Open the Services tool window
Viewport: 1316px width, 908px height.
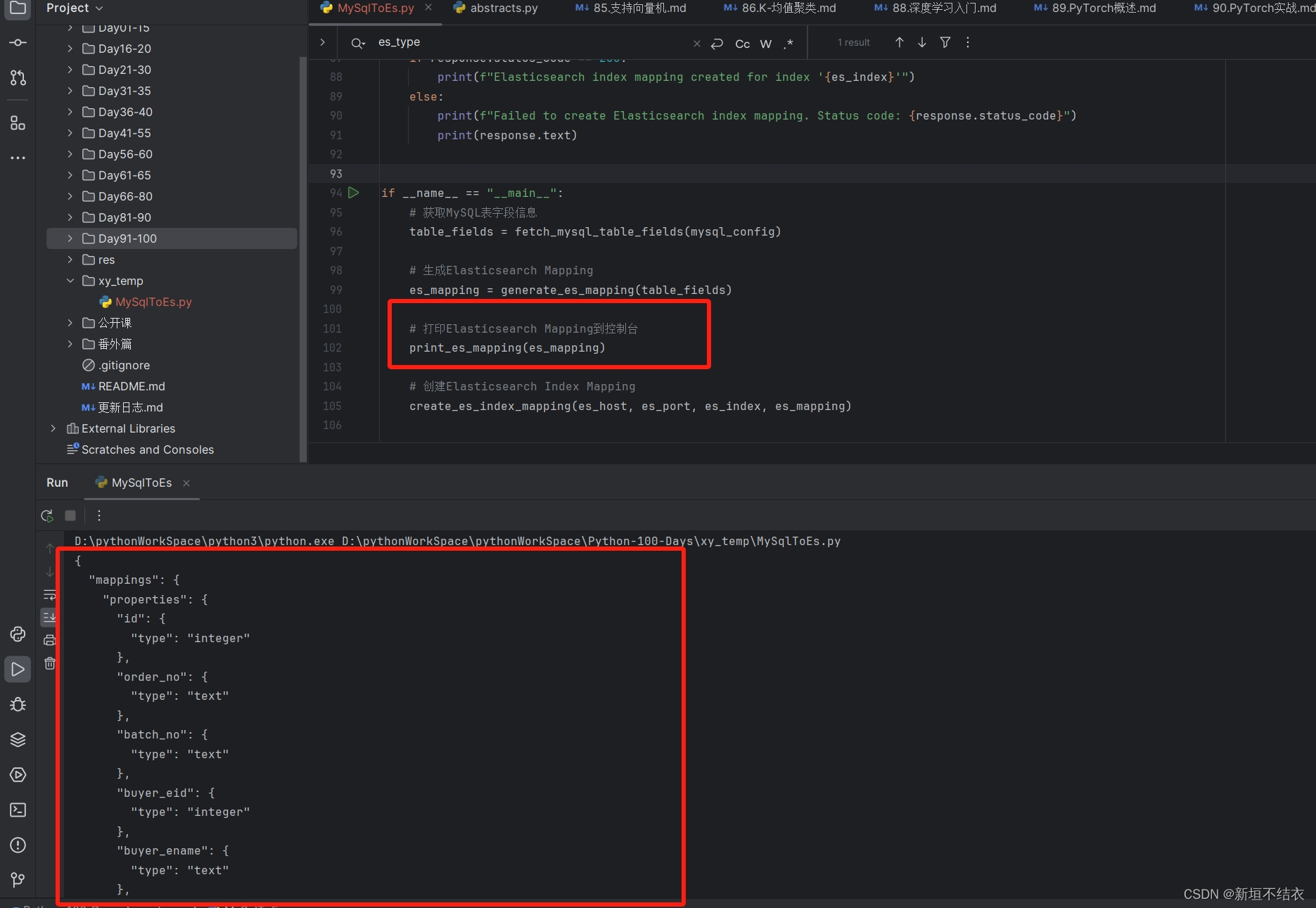(18, 774)
